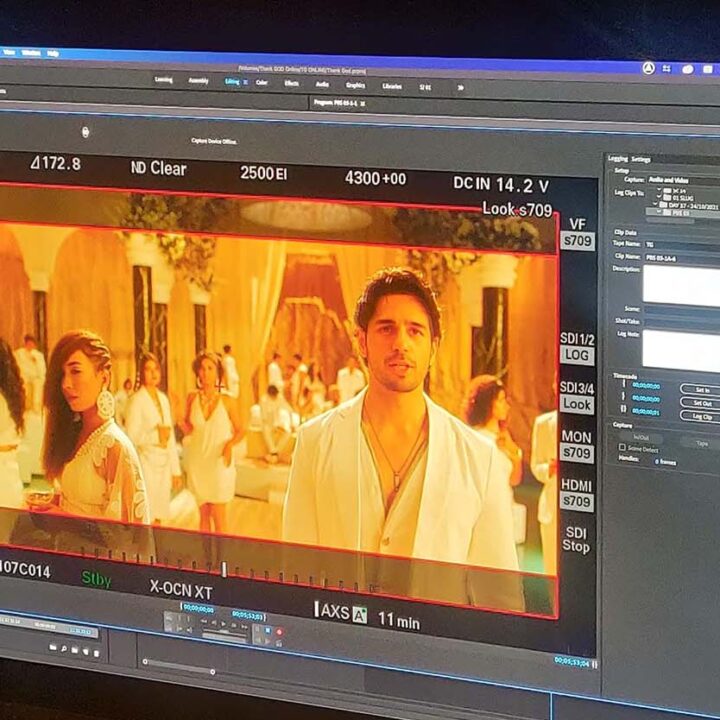Click the Shot/Take input field

point(681,323)
